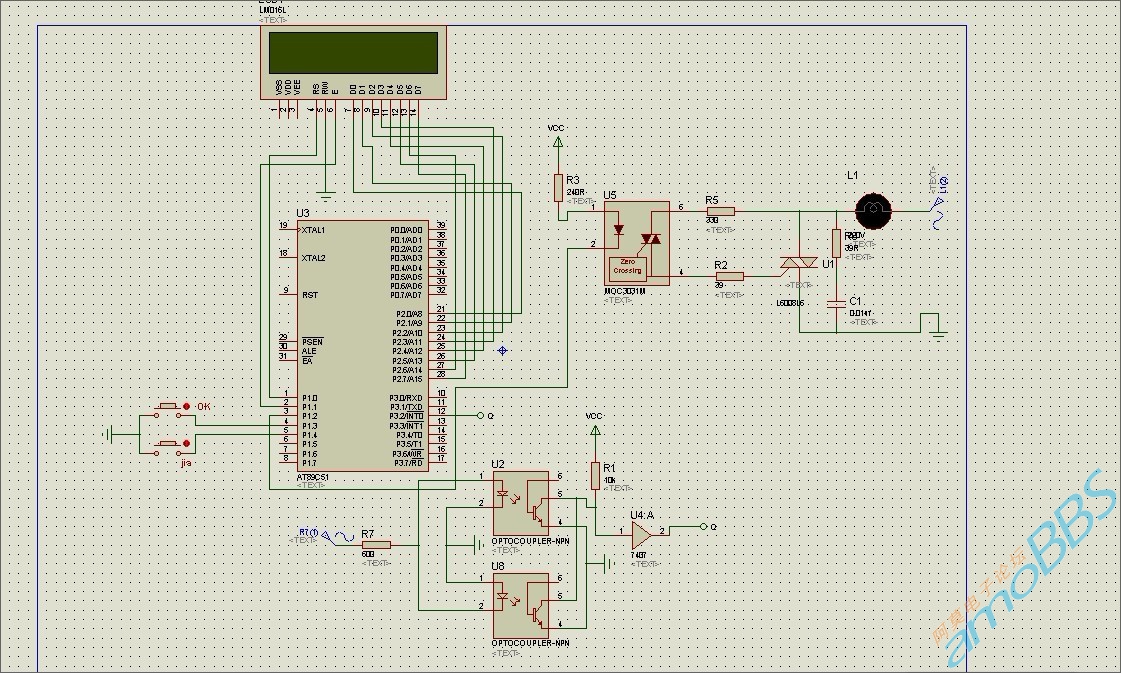Select resistor R2 at U5 pin 4

(730, 276)
